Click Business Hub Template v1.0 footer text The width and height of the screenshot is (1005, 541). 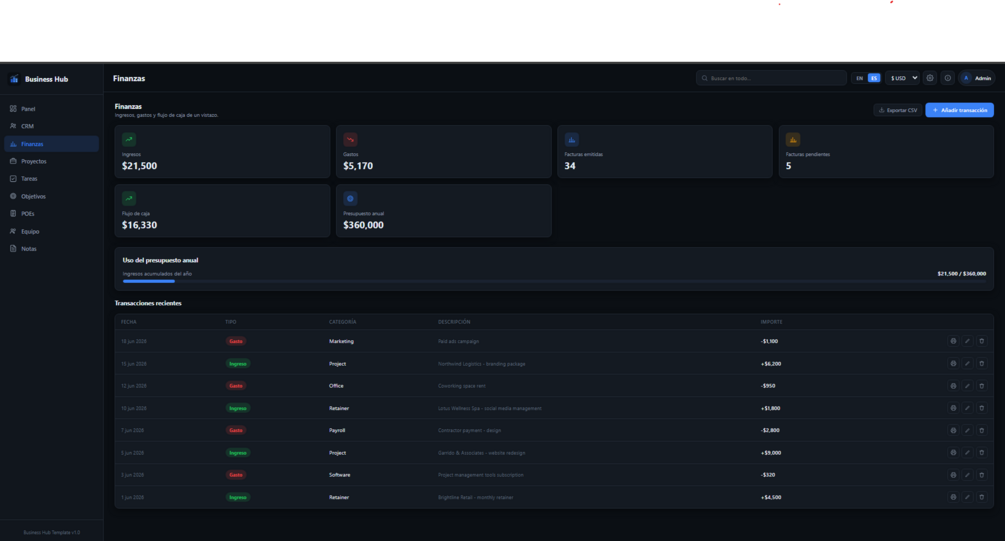52,532
